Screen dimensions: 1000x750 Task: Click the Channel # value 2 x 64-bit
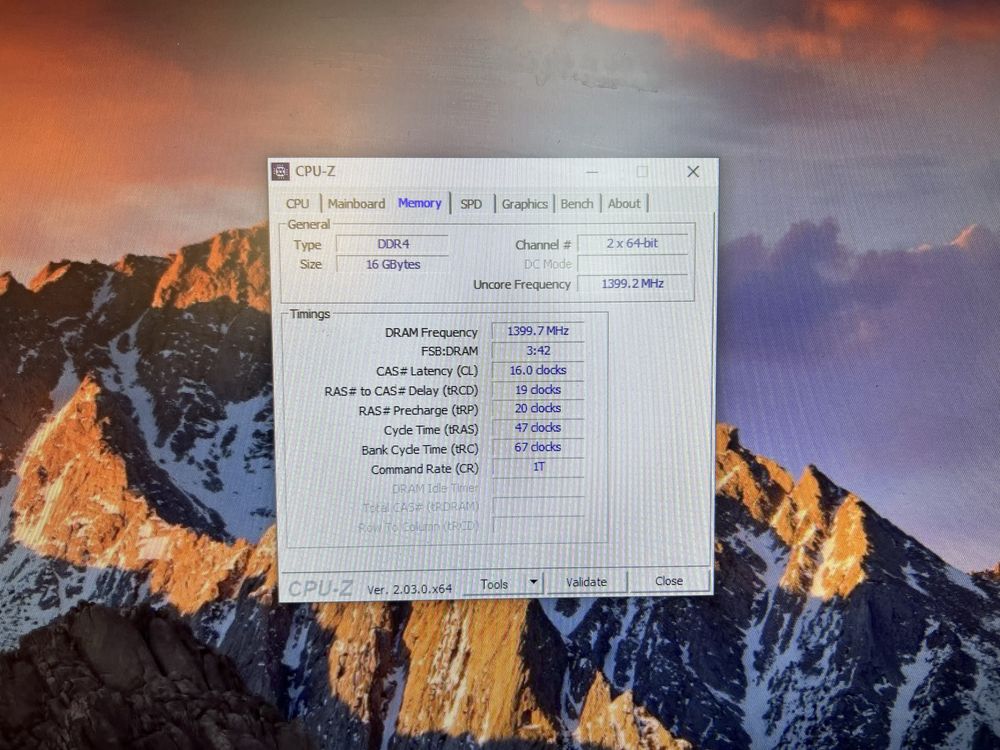632,244
